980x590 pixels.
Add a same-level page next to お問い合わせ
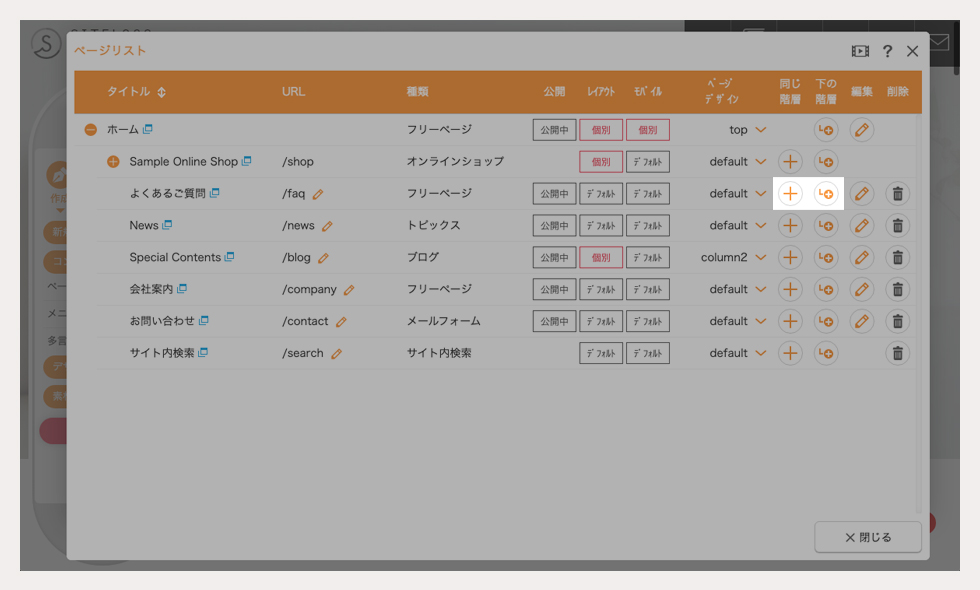[x=790, y=321]
